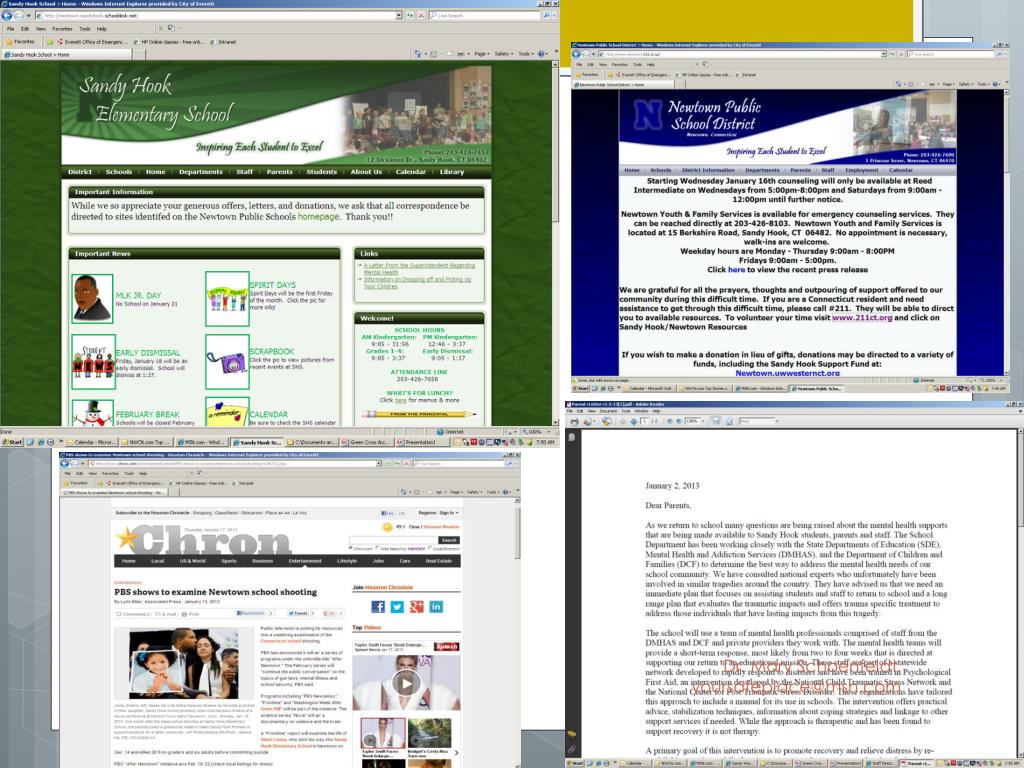Open Calendar - Microsoft taskbar item upper-left screenshot

(x=92, y=442)
